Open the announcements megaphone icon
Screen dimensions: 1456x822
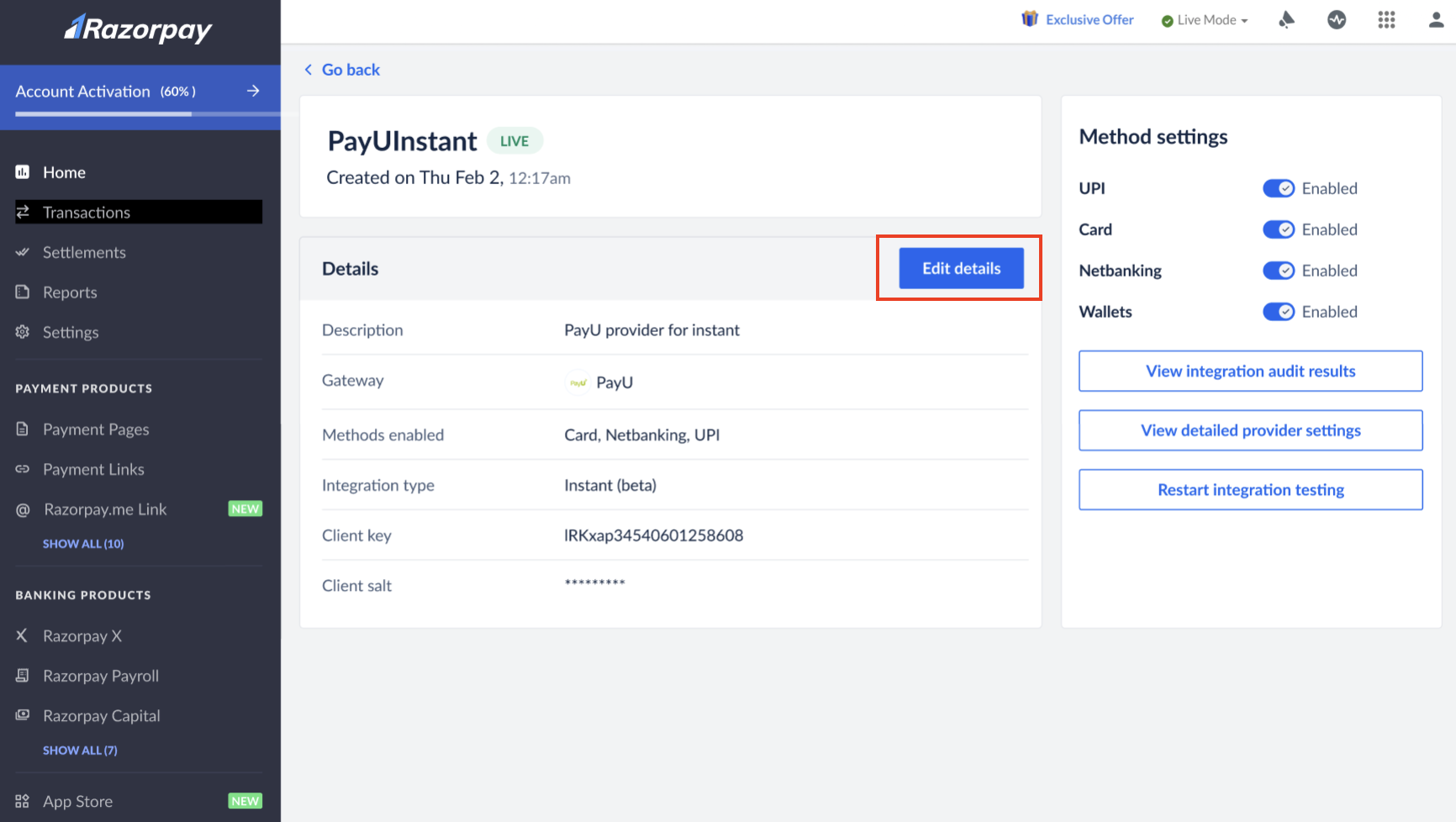coord(1286,19)
